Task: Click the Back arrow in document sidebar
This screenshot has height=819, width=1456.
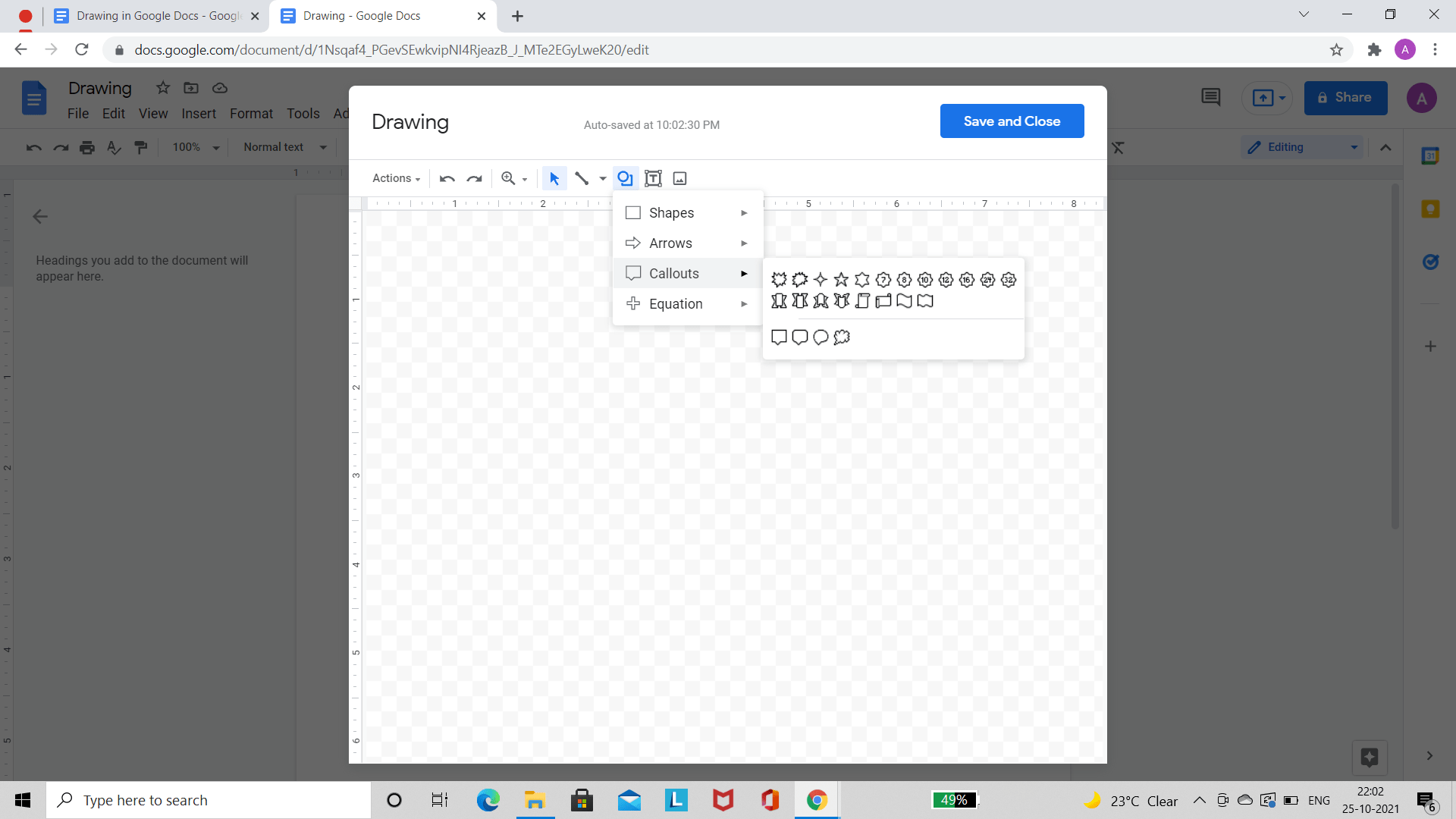Action: 39,216
